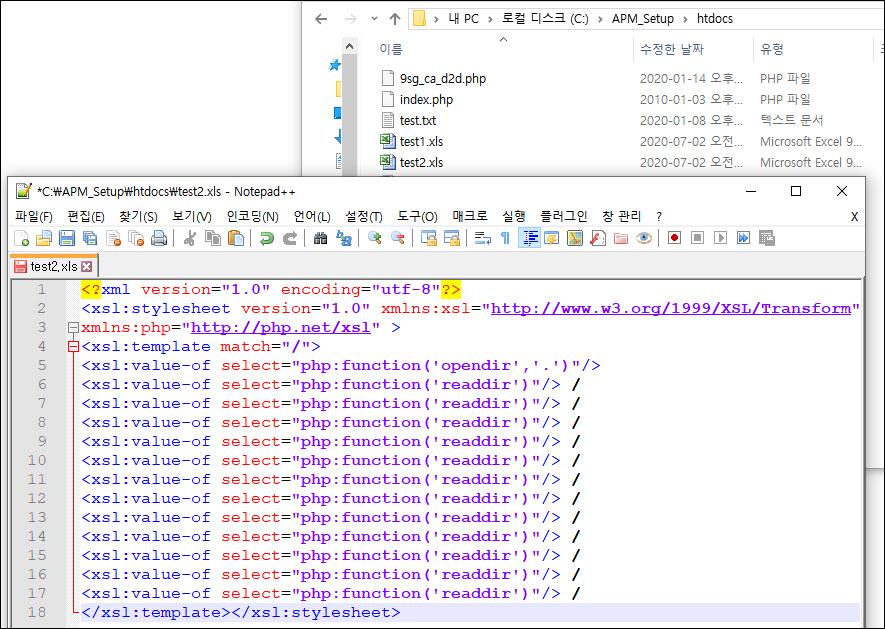This screenshot has width=885, height=629.
Task: Sort by 이름 column header in Explorer
Action: pyautogui.click(x=391, y=50)
